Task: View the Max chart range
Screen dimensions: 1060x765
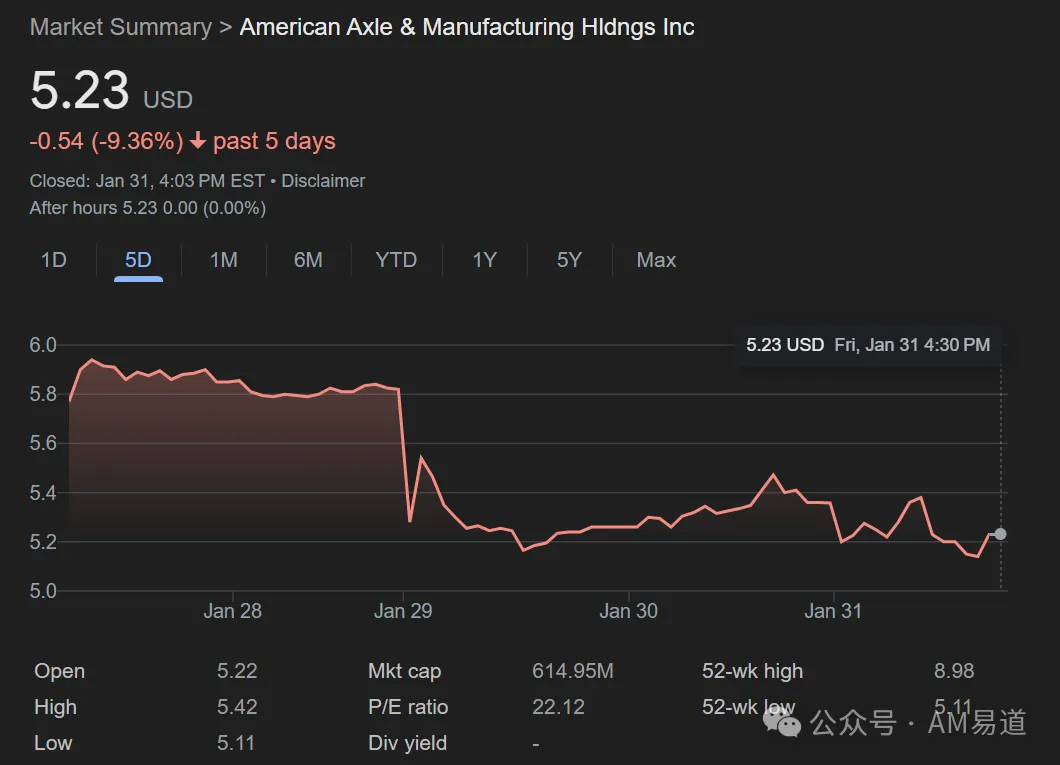Action: tap(656, 260)
